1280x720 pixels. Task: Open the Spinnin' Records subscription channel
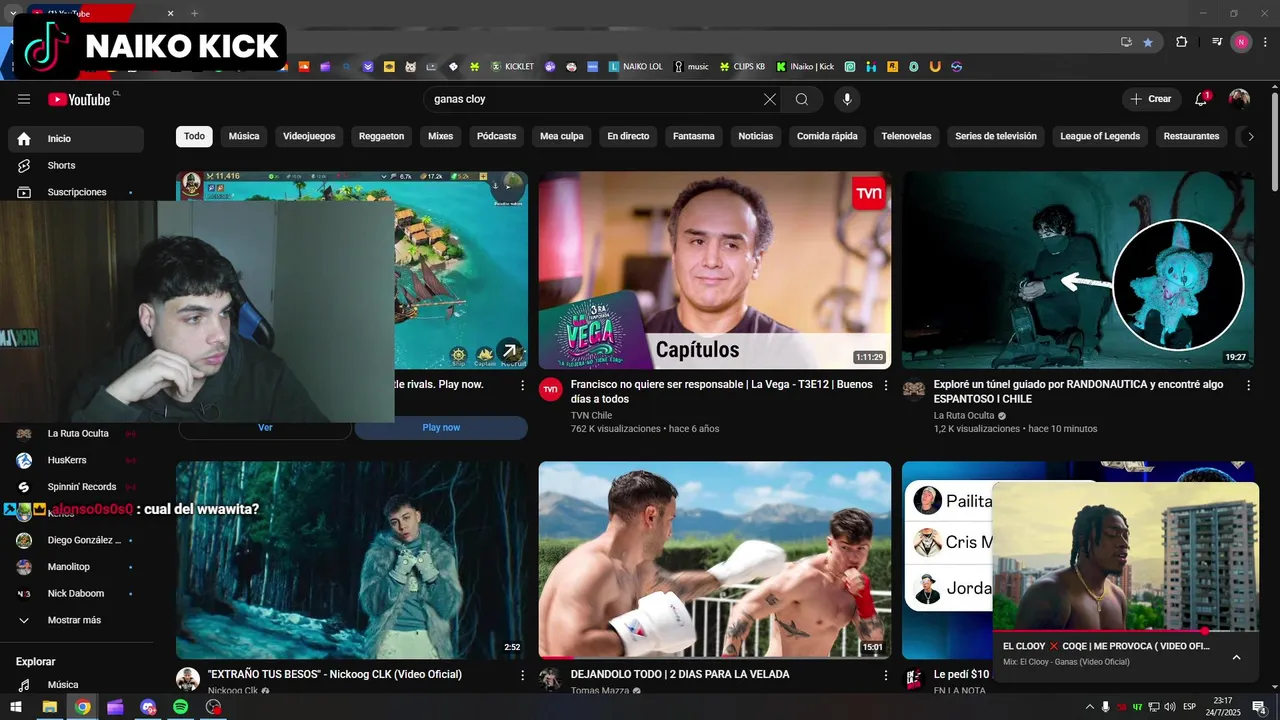pyautogui.click(x=76, y=487)
